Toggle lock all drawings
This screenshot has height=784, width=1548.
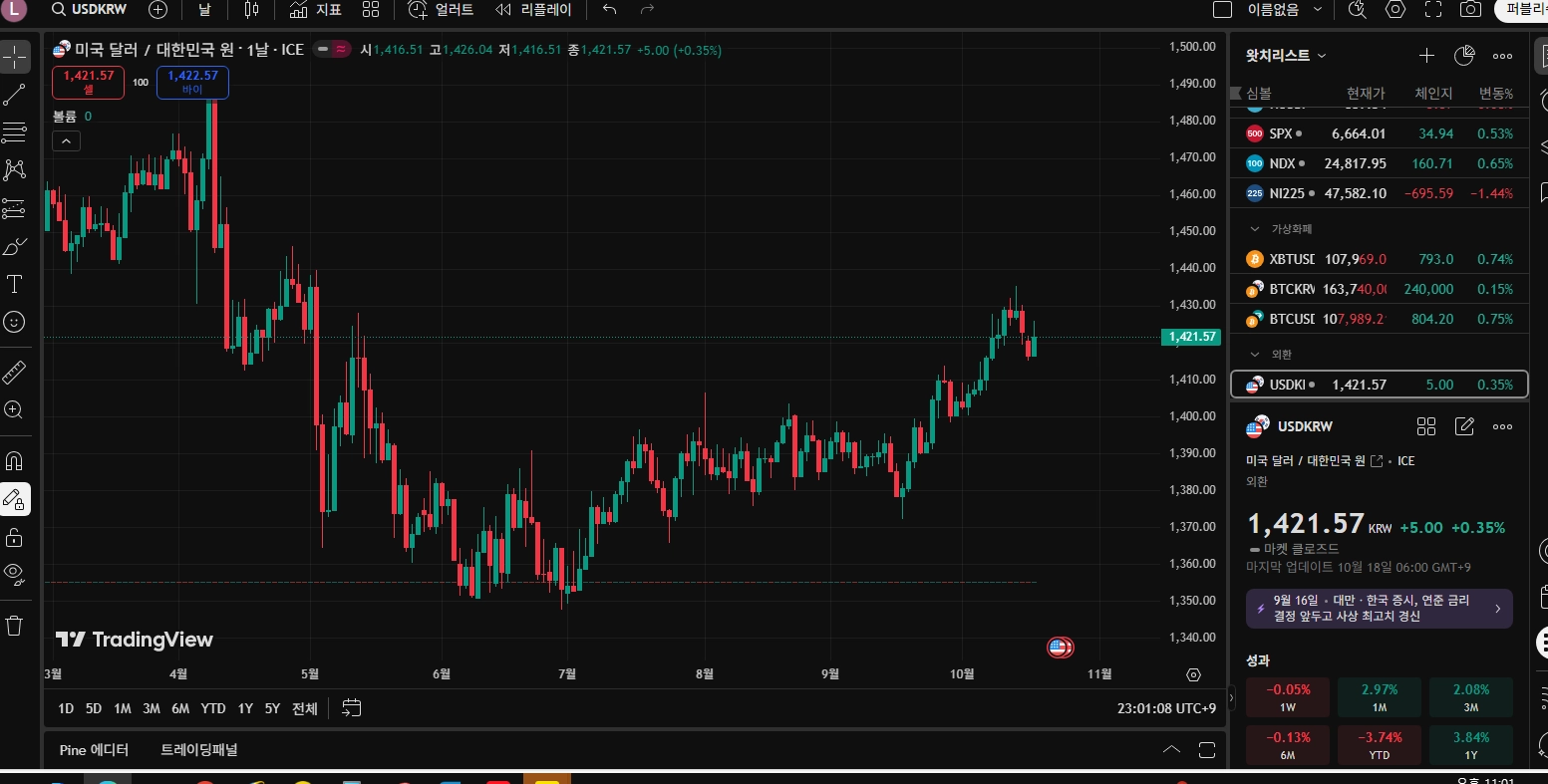coord(15,538)
